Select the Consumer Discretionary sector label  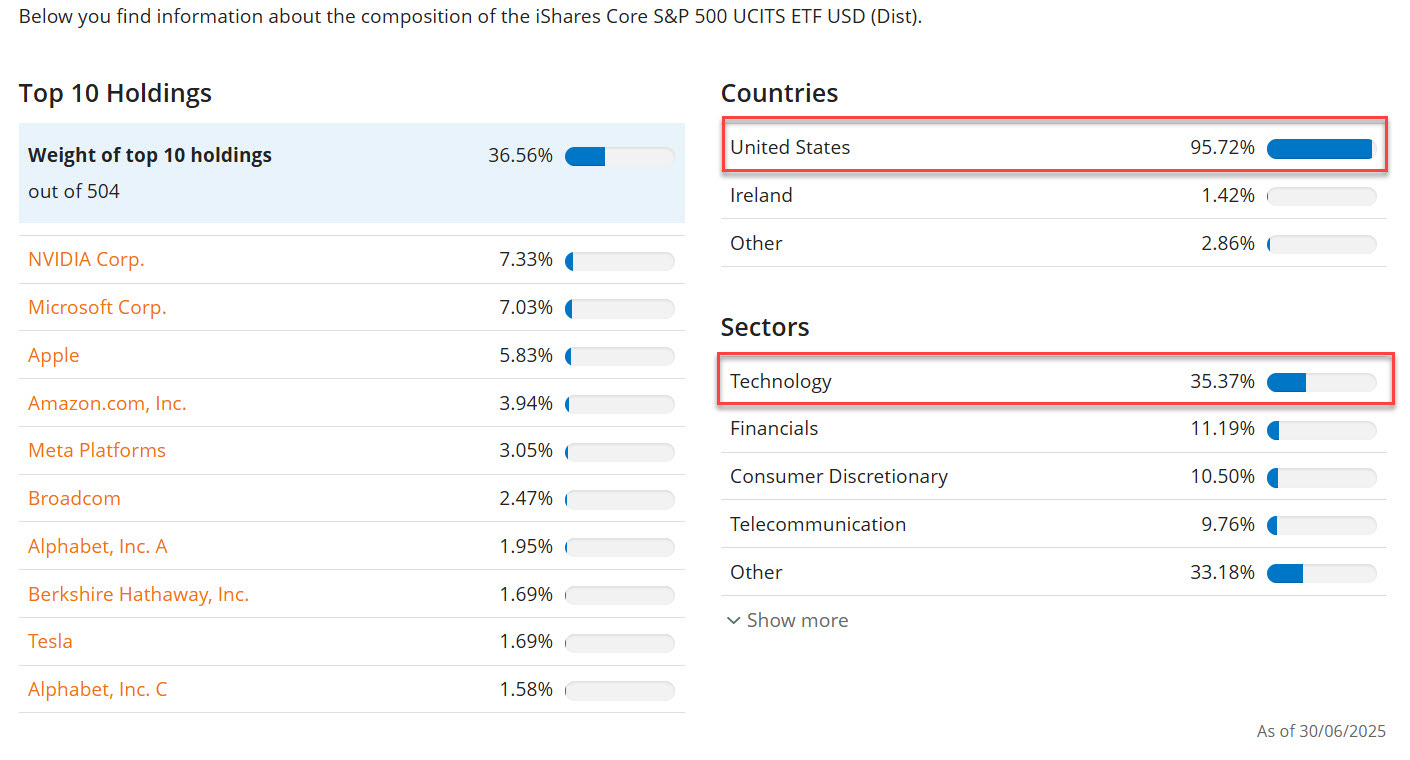(x=839, y=476)
